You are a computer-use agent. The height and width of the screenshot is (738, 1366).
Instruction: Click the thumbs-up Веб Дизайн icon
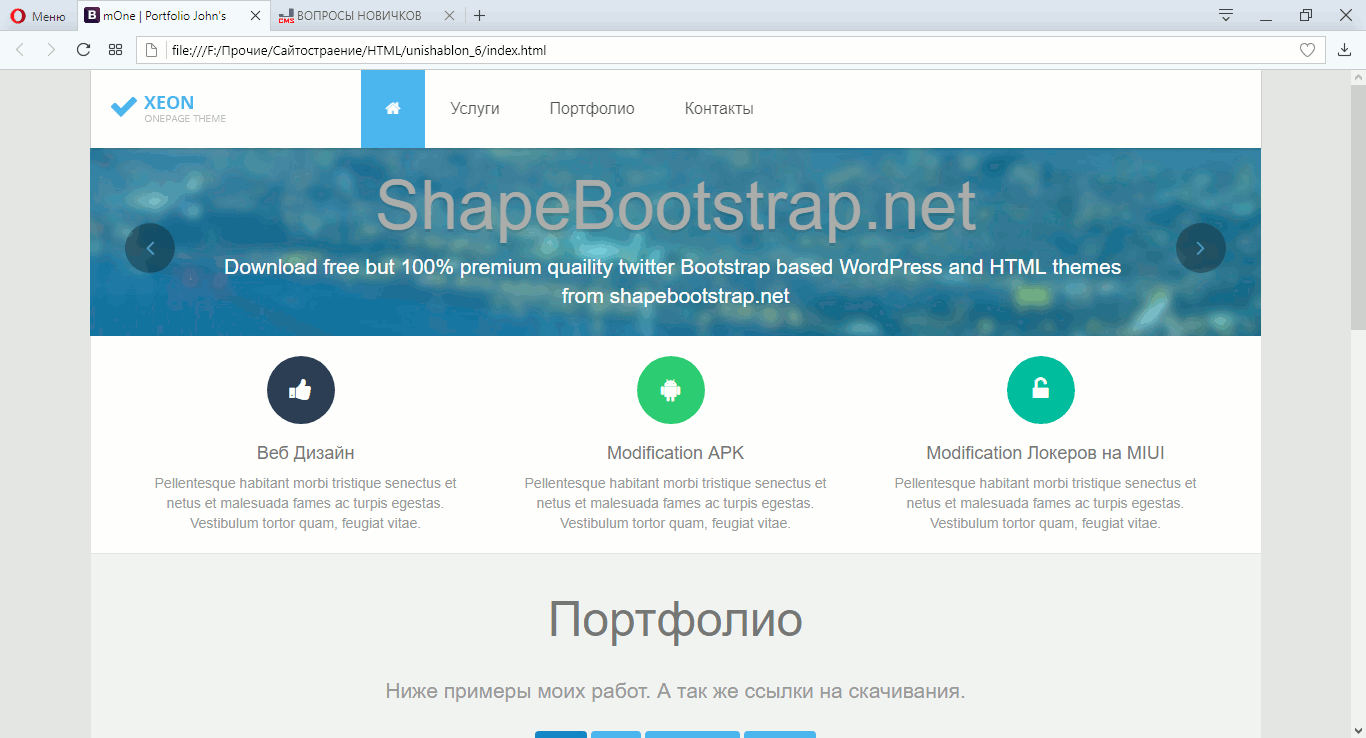click(301, 390)
